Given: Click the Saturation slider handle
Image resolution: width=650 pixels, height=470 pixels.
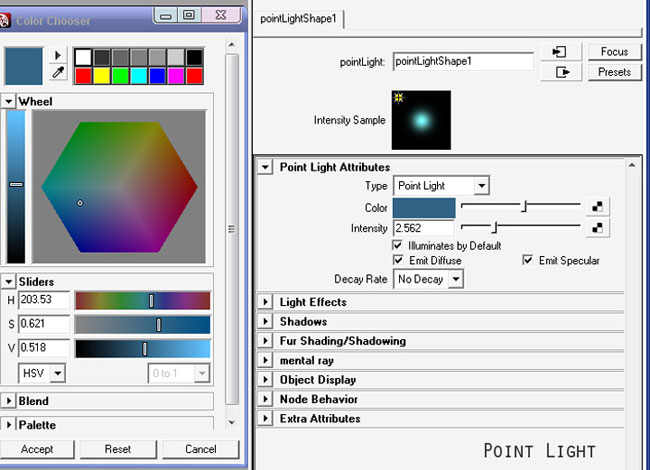Looking at the screenshot, I should (158, 325).
